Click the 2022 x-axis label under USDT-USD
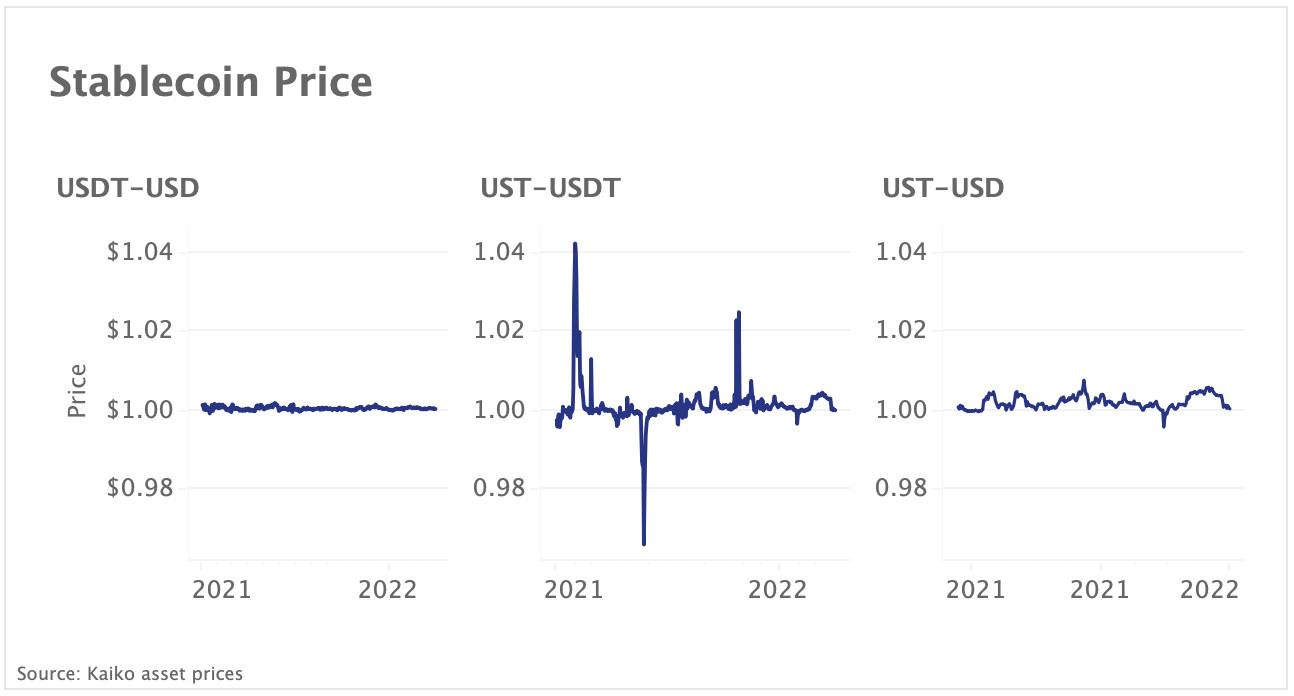This screenshot has width=1294, height=696. click(x=388, y=590)
